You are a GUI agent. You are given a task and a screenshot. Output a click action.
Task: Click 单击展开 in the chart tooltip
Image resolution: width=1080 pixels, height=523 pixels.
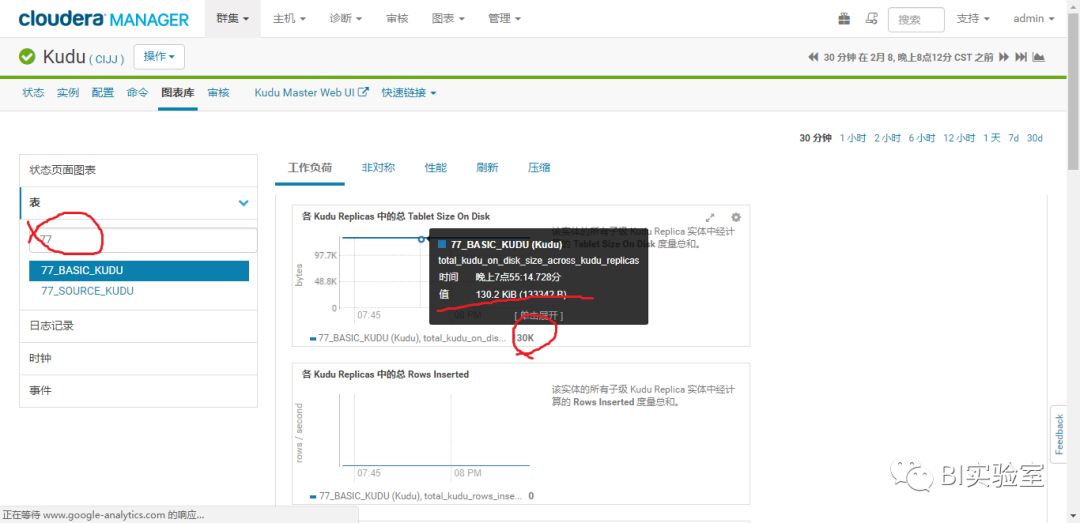pos(539,316)
